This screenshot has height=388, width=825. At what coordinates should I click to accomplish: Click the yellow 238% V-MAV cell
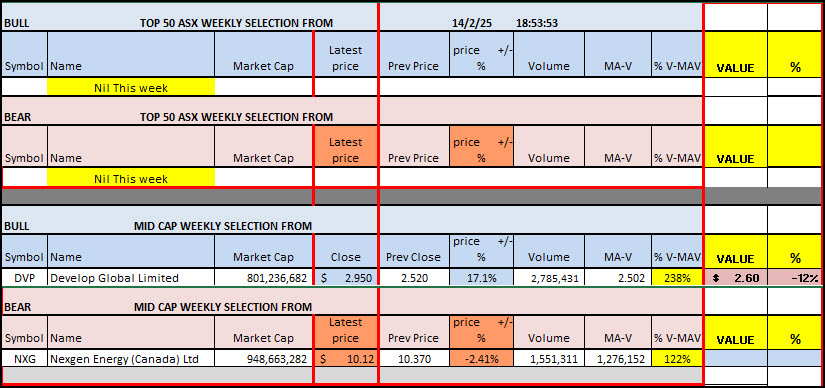[677, 278]
